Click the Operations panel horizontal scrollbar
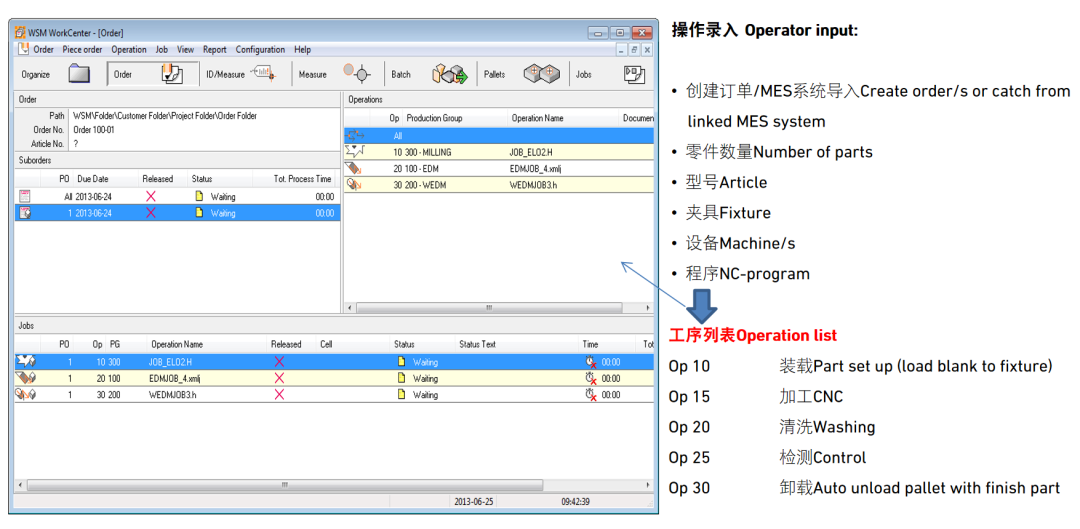Viewport: 1080px width, 529px height. tap(489, 307)
